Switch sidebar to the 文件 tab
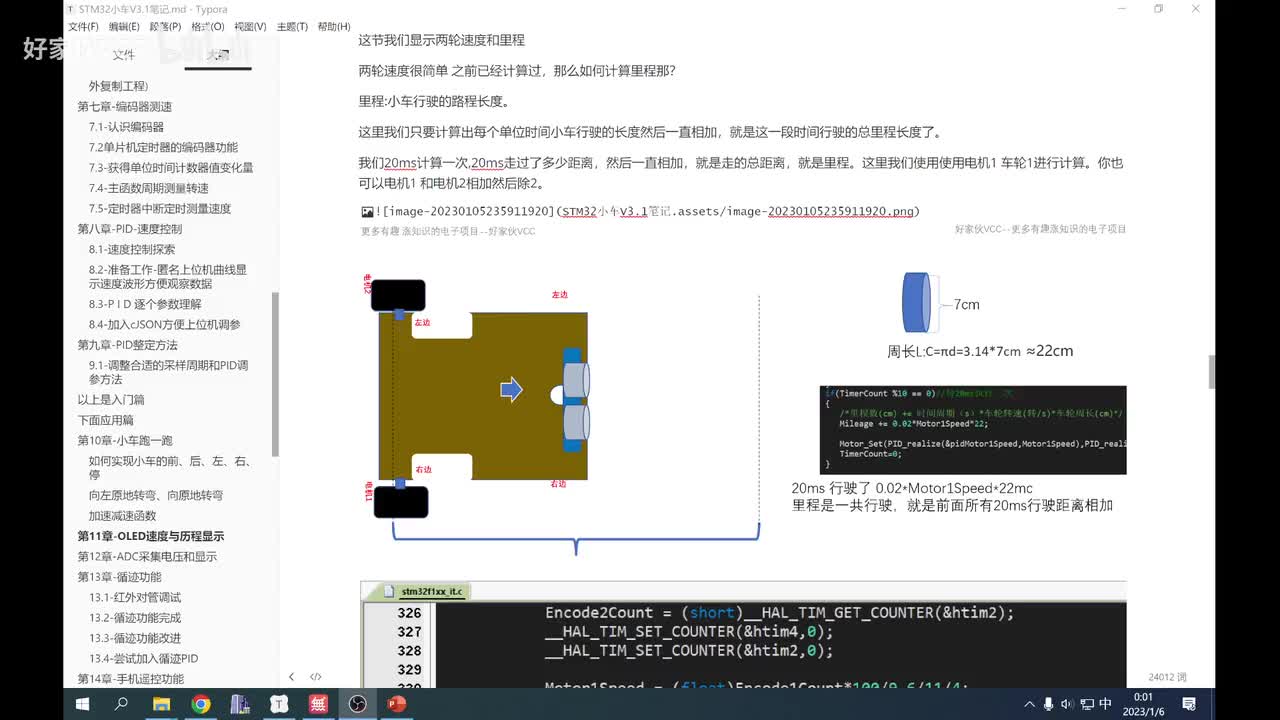 [x=123, y=55]
